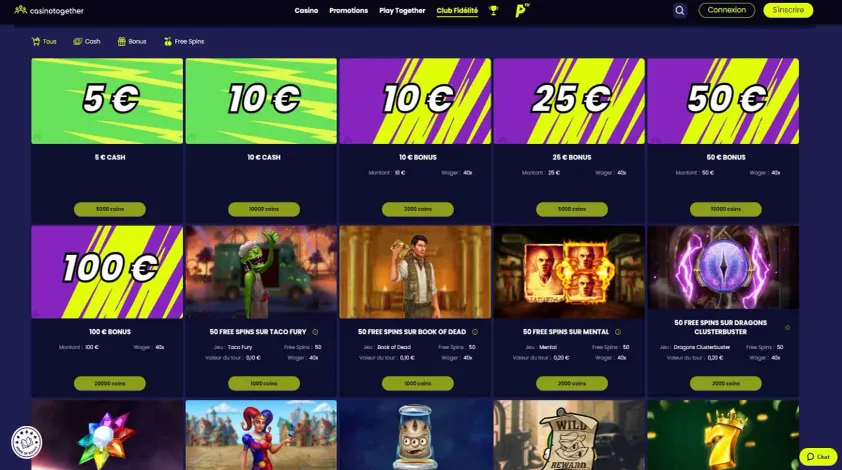Click the casinotogether logo
The height and width of the screenshot is (470, 842).
pyautogui.click(x=49, y=10)
